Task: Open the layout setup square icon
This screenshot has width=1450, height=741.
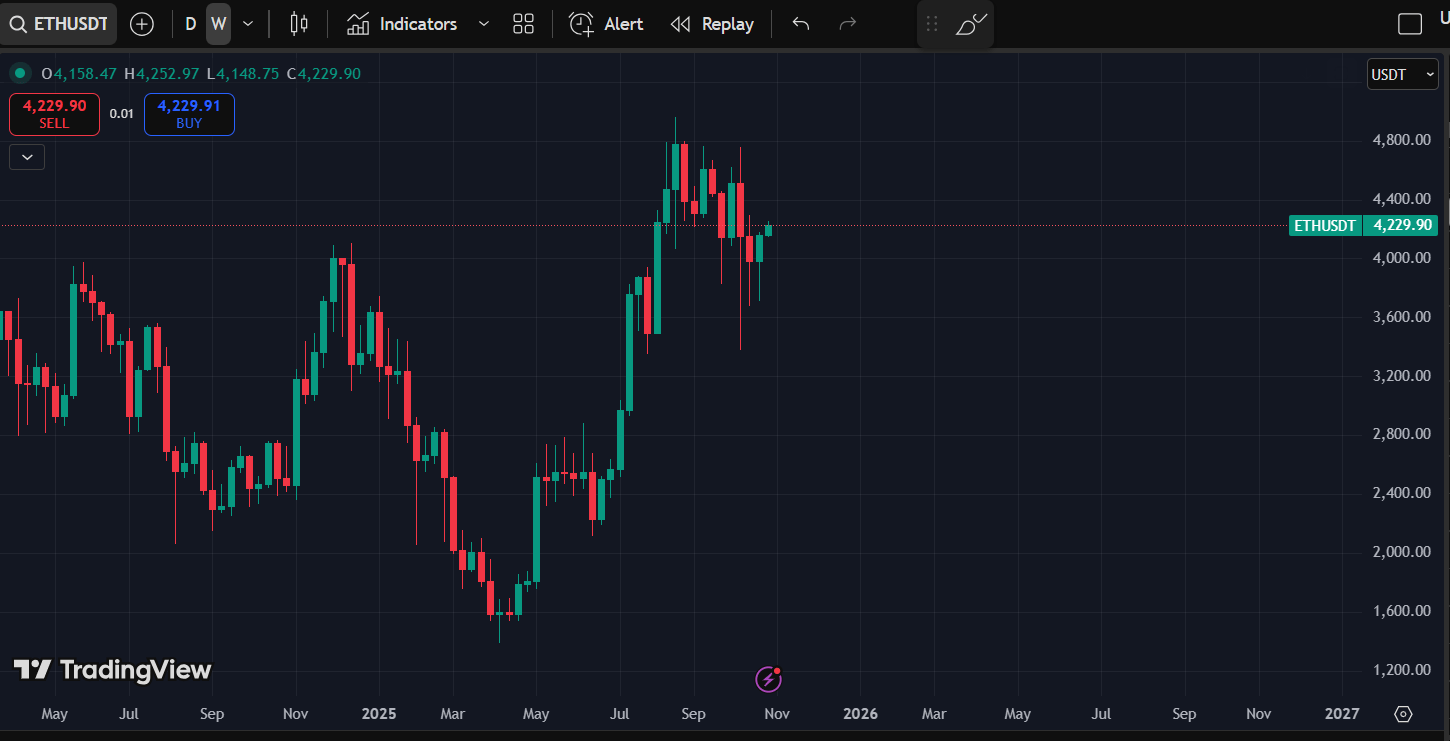Action: [1410, 24]
